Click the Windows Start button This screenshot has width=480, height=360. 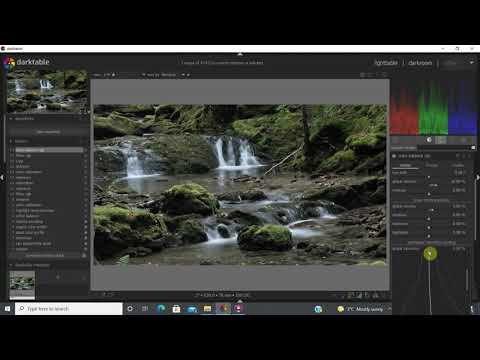(7, 309)
